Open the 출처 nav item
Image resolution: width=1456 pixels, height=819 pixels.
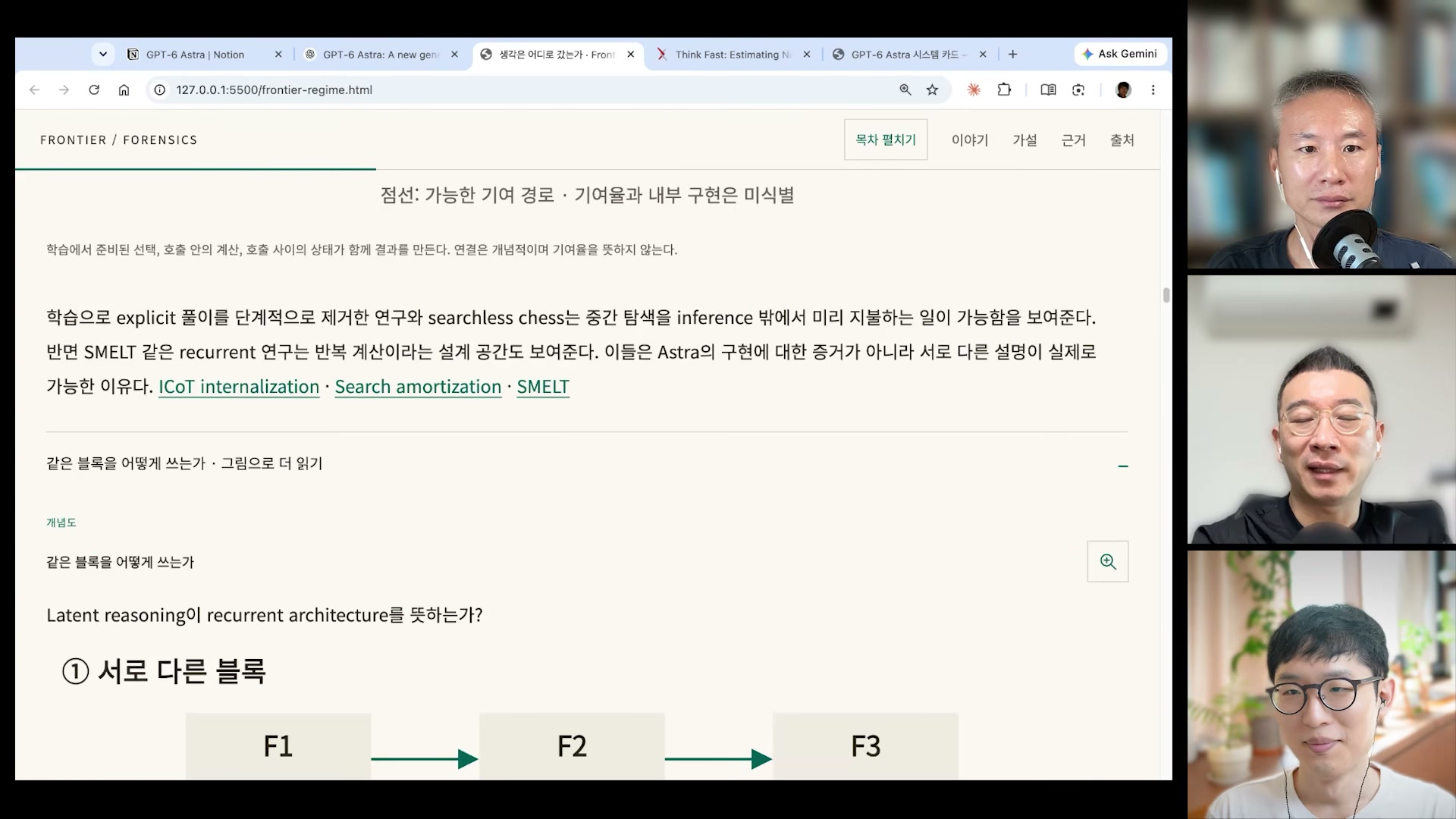pos(1122,140)
